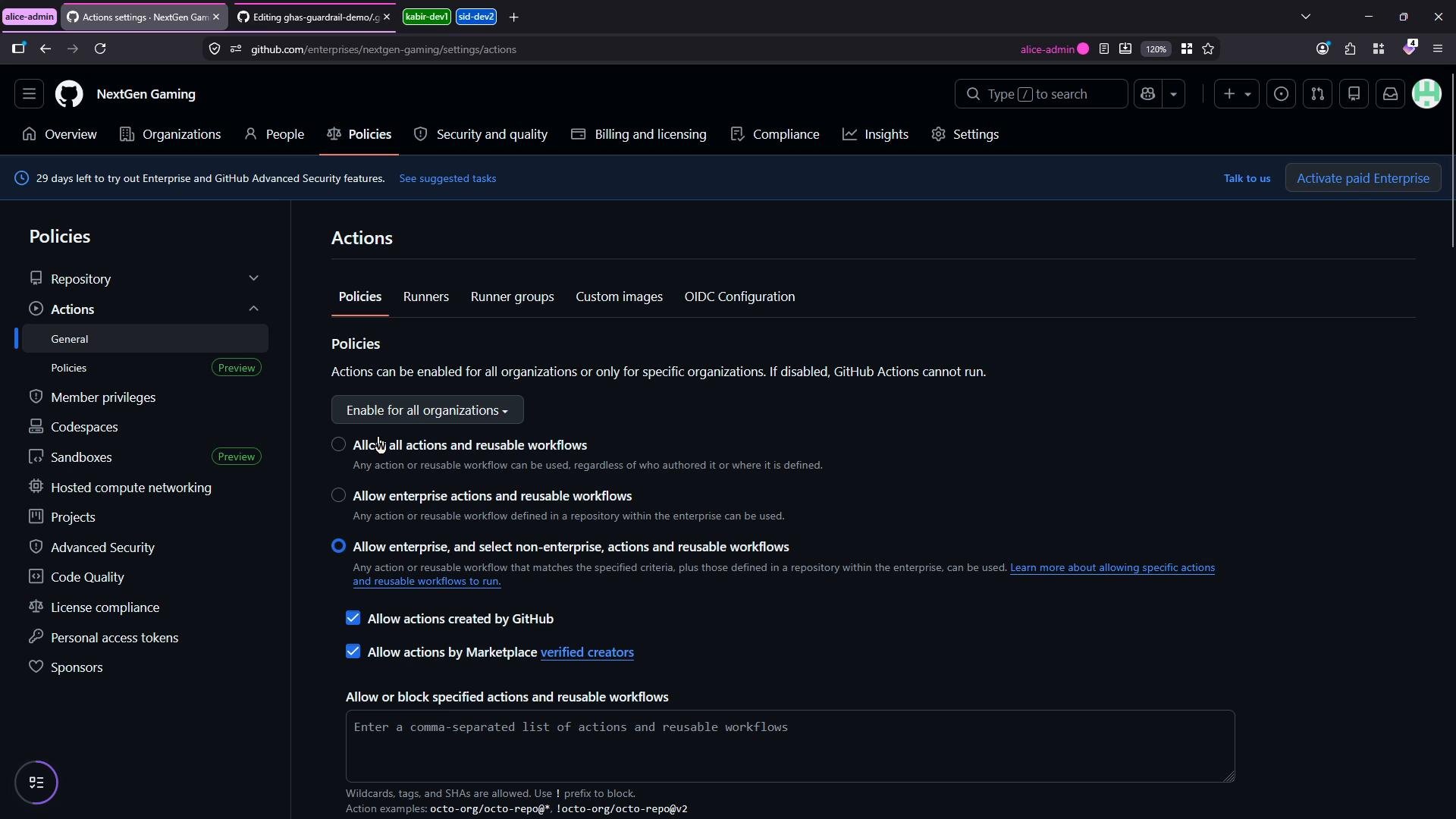The height and width of the screenshot is (819, 1456).
Task: Open the global navigation hamburger menu
Action: (x=29, y=94)
